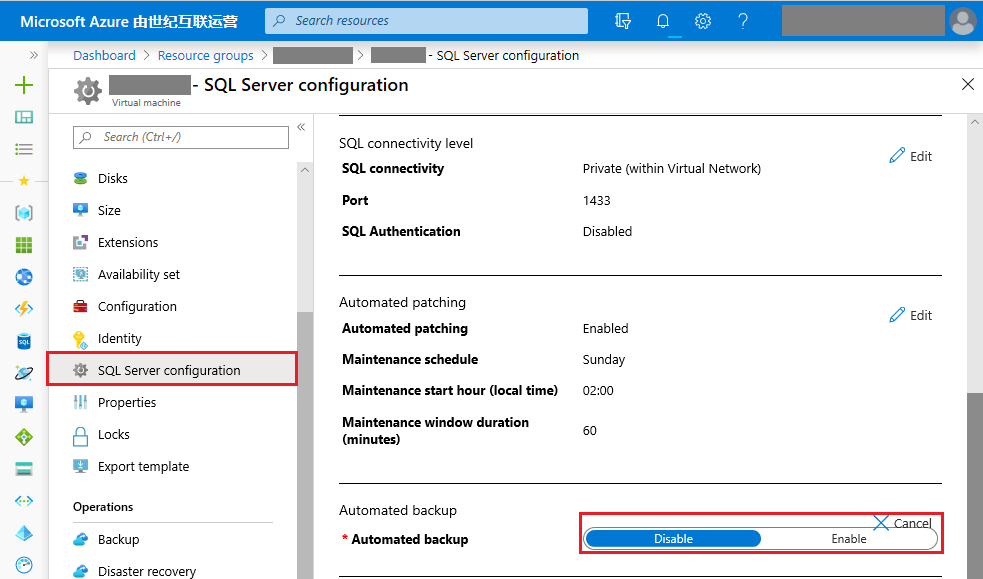The width and height of the screenshot is (983, 579).
Task: Open the help question mark icon
Action: click(x=743, y=20)
